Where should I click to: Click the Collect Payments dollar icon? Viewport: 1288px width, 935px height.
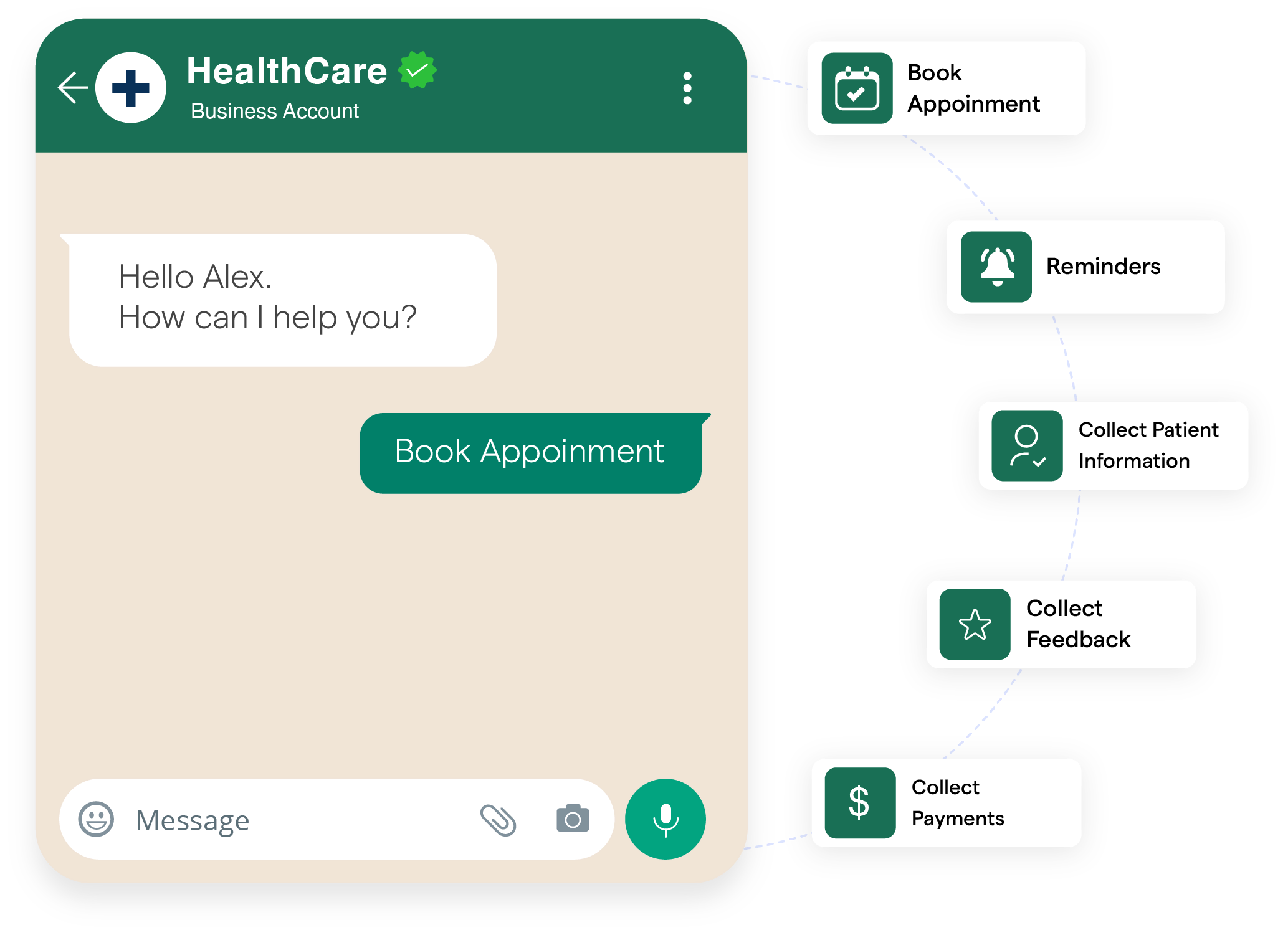pos(858,800)
